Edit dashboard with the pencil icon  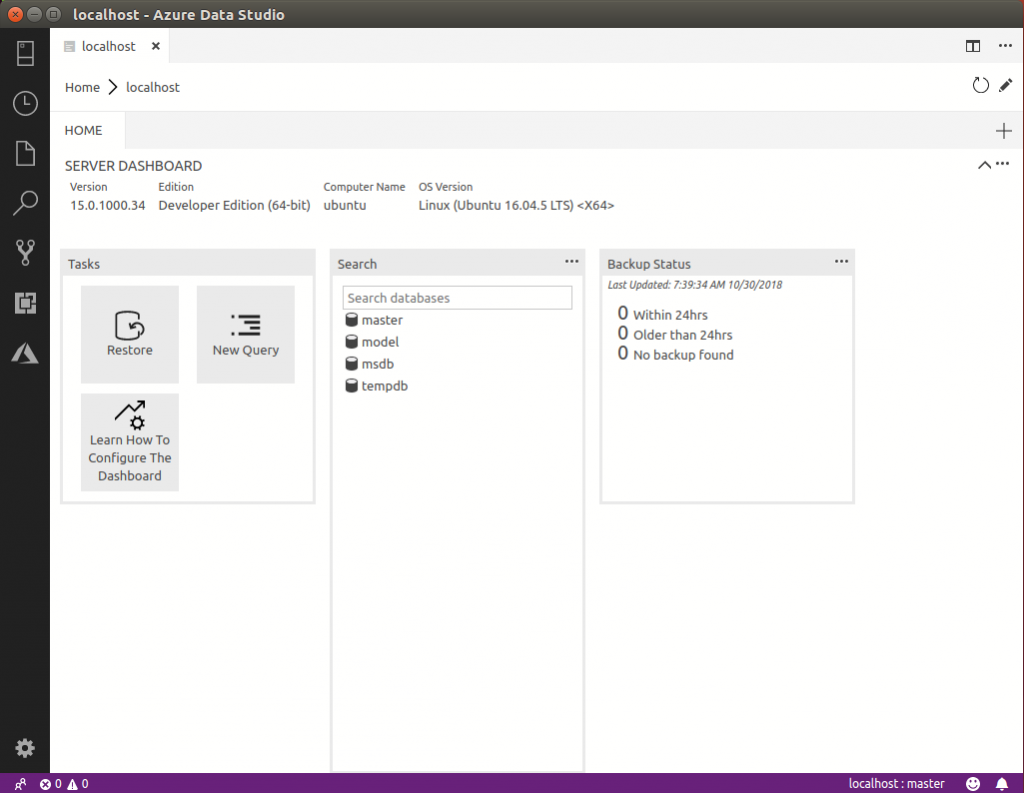(x=1006, y=86)
